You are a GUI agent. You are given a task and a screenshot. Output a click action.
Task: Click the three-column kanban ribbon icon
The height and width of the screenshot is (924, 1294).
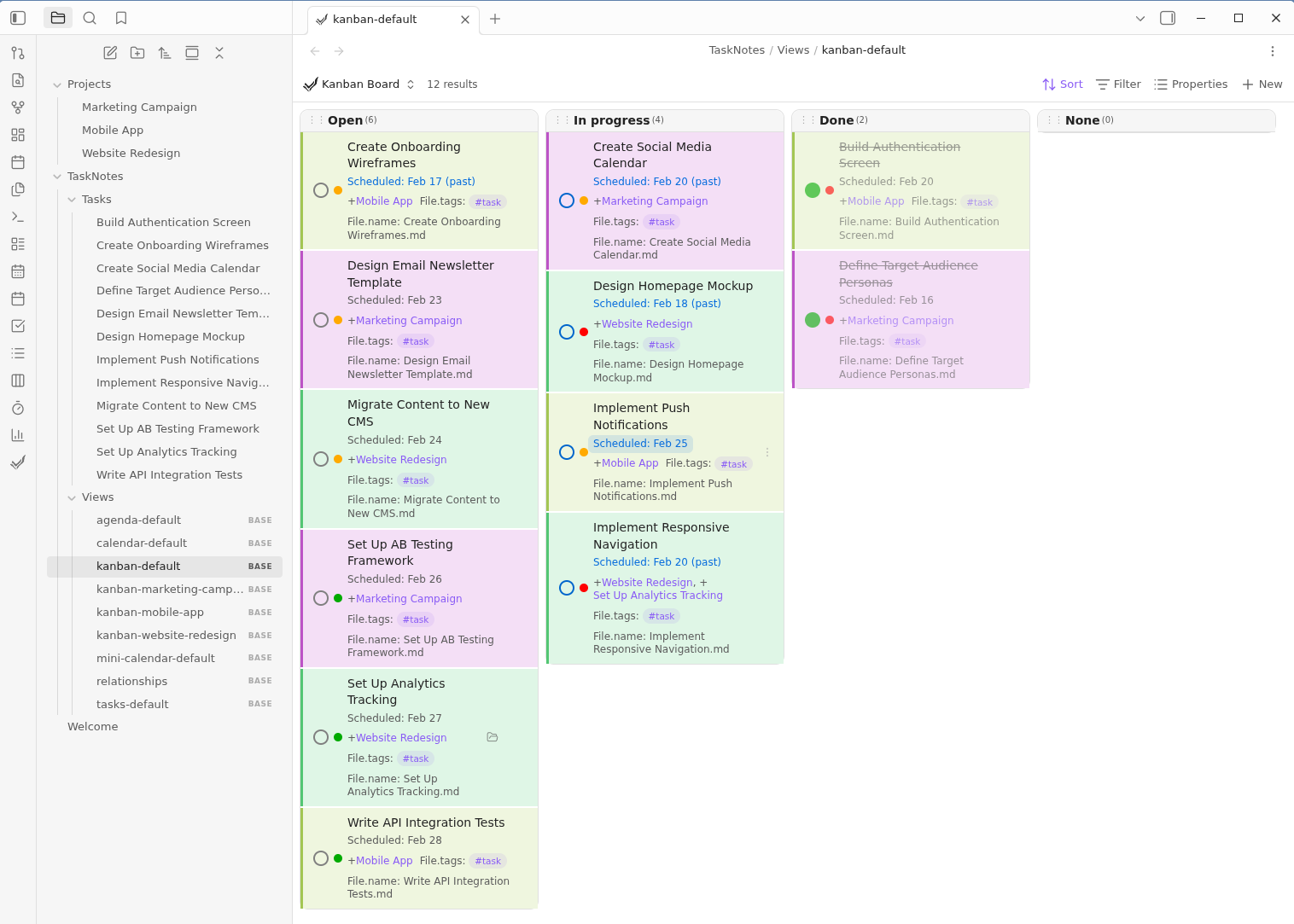(x=18, y=381)
